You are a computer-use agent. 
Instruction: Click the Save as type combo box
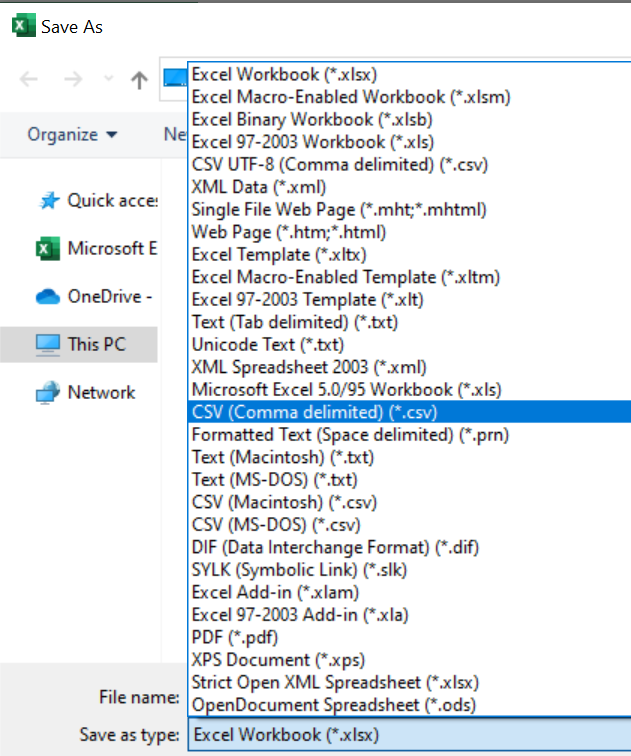408,735
